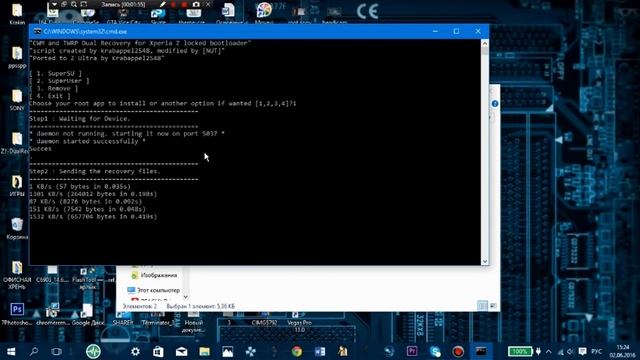Select Этот компьютер in Explorer tree
640x360 pixels.
click(x=153, y=290)
